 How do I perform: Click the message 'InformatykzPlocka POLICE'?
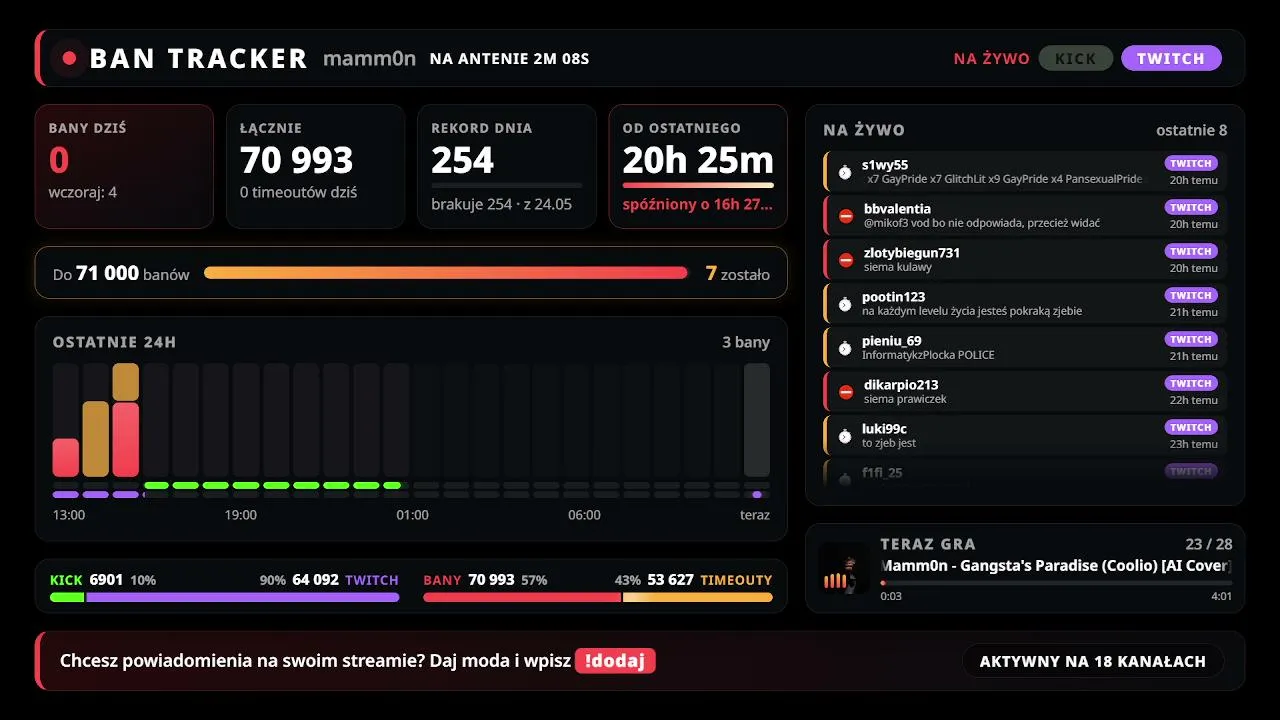click(928, 355)
